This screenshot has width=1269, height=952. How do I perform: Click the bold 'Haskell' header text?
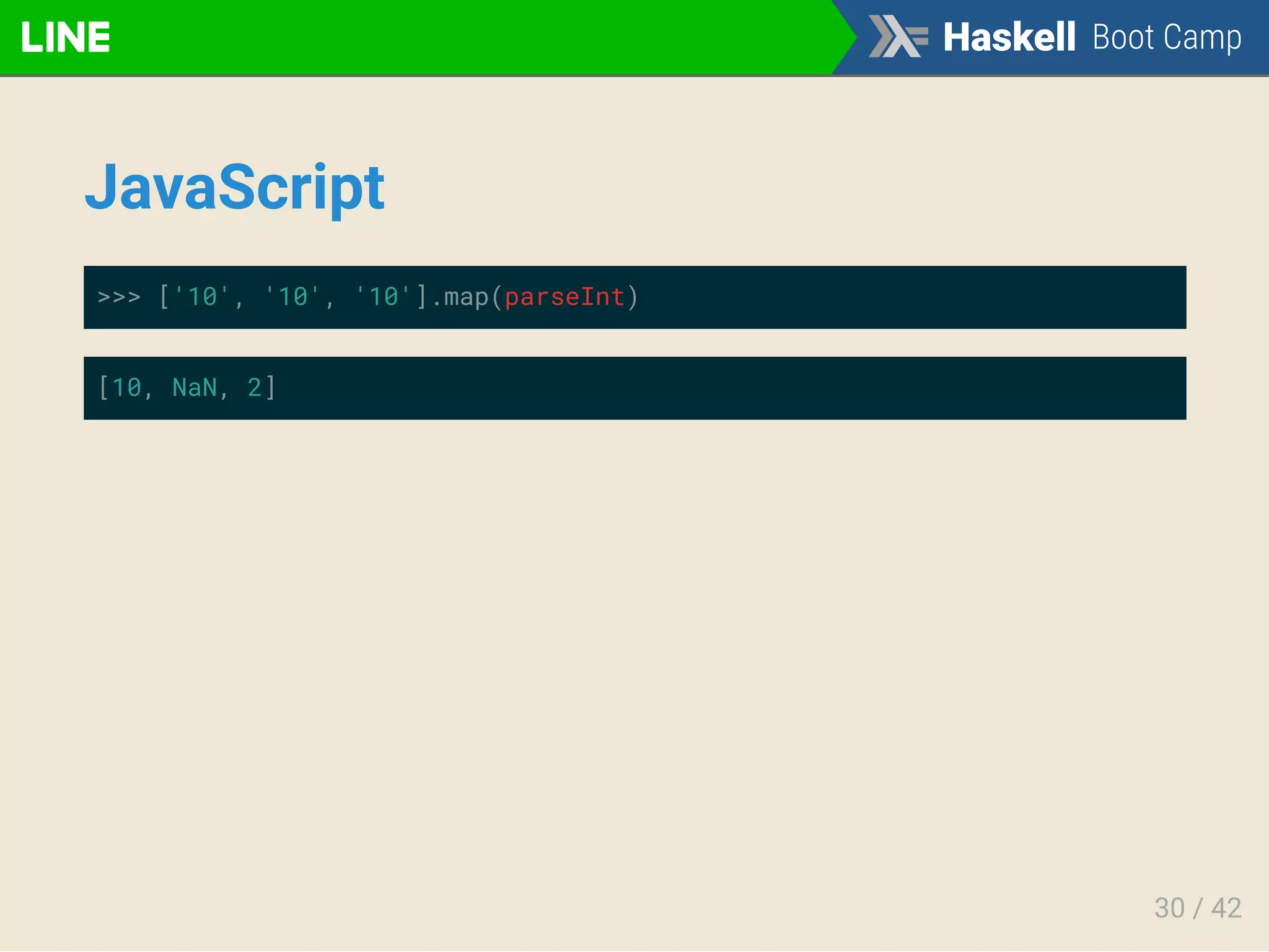pos(1009,37)
